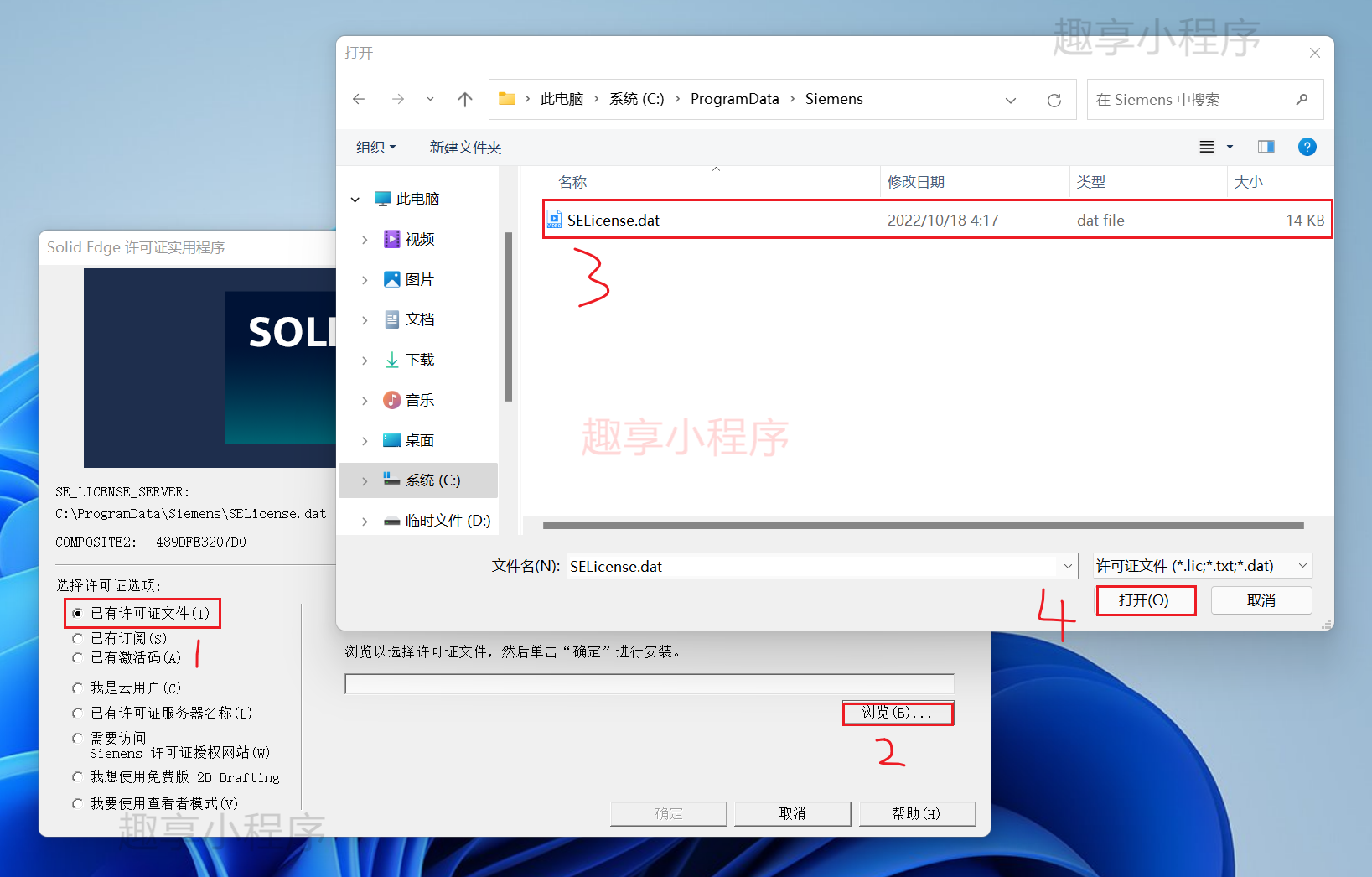Open the 视频 folder icon
The image size is (1372, 877).
pos(392,239)
